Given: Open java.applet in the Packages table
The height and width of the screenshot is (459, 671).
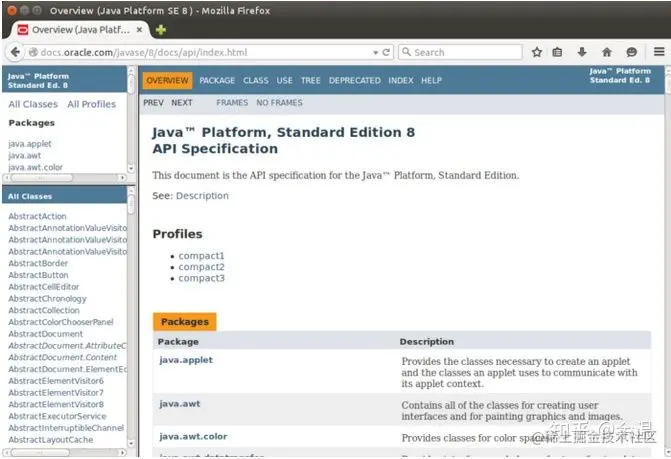Looking at the screenshot, I should coord(186,360).
